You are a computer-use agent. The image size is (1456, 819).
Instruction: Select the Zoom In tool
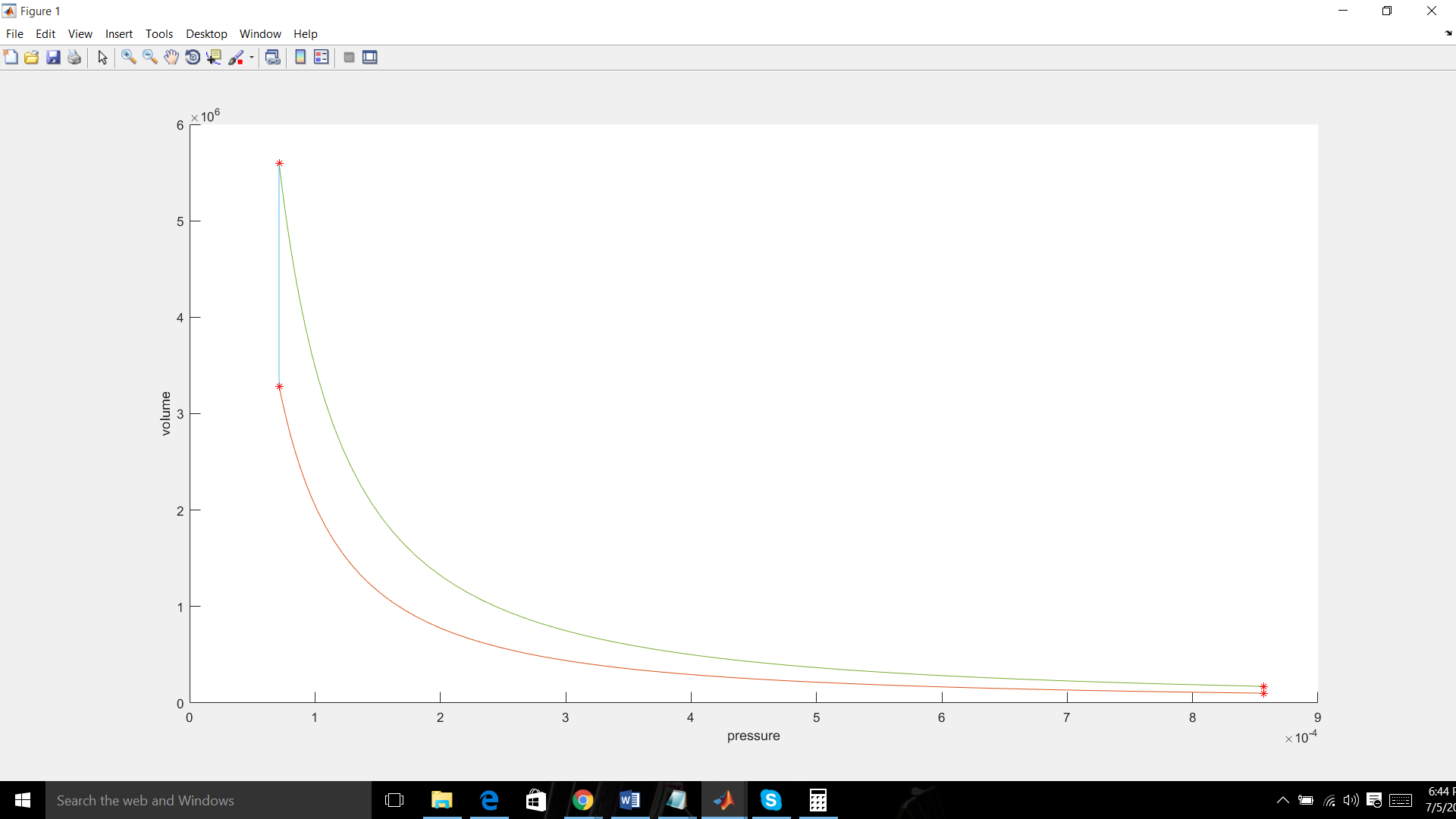[x=128, y=57]
